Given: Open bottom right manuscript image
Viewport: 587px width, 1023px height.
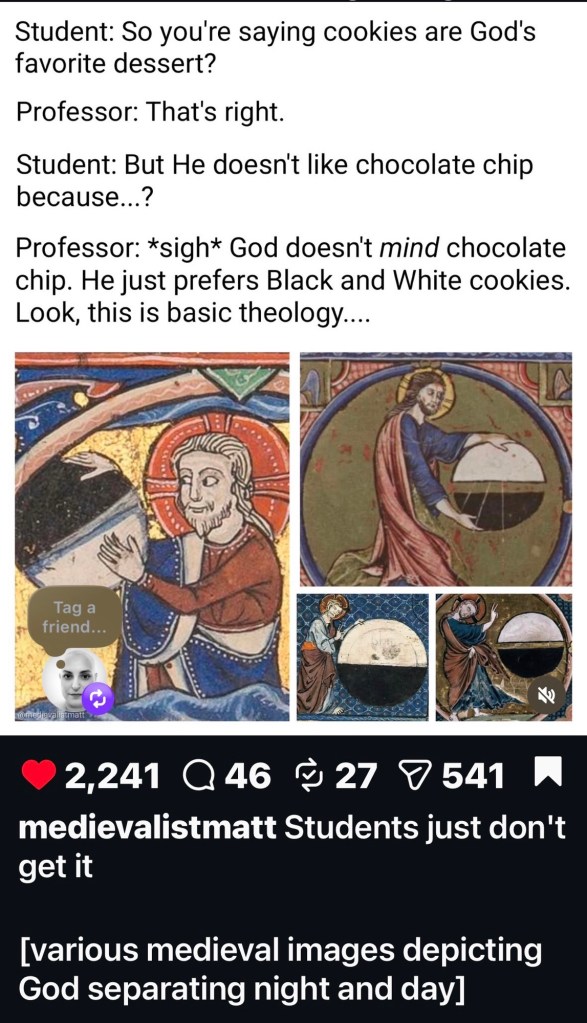Looking at the screenshot, I should pyautogui.click(x=504, y=657).
